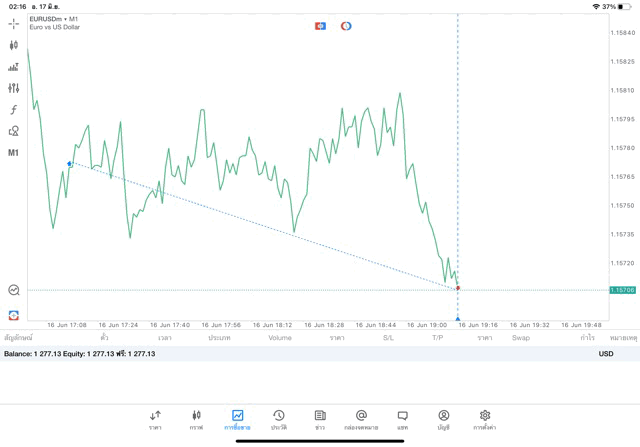Image resolution: width=640 pixels, height=447 pixels.
Task: Switch chart type with the candlestick icon
Action: pos(14,45)
